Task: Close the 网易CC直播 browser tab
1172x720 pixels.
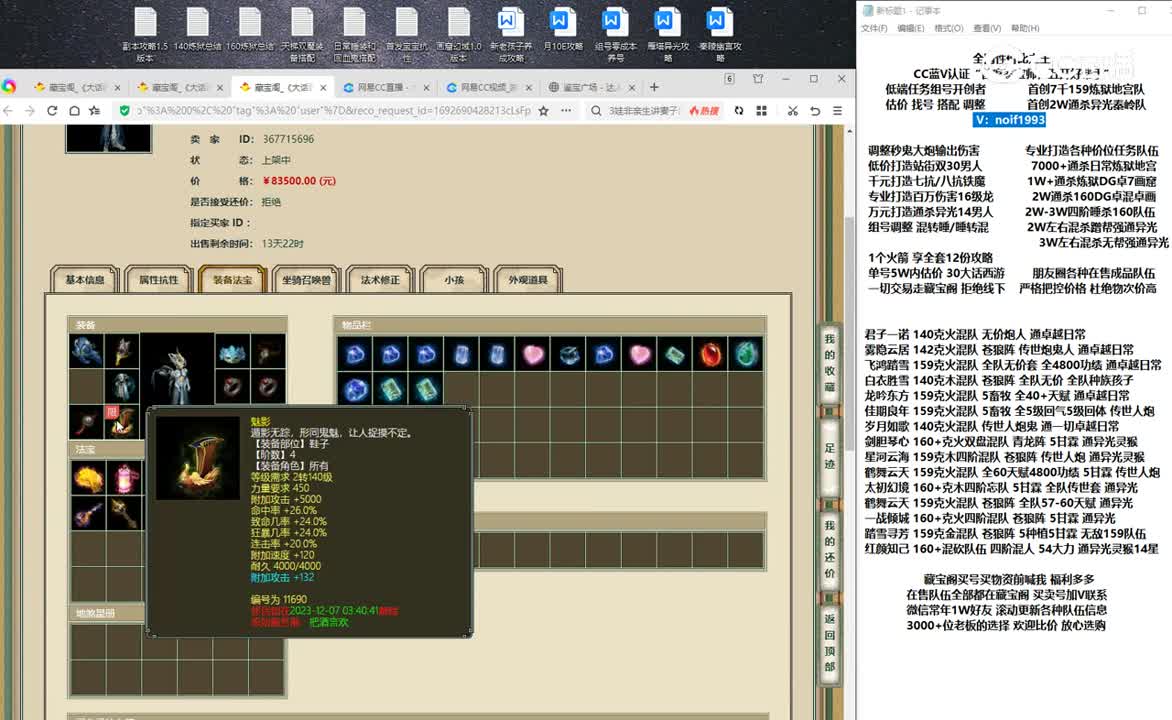Action: coord(426,87)
